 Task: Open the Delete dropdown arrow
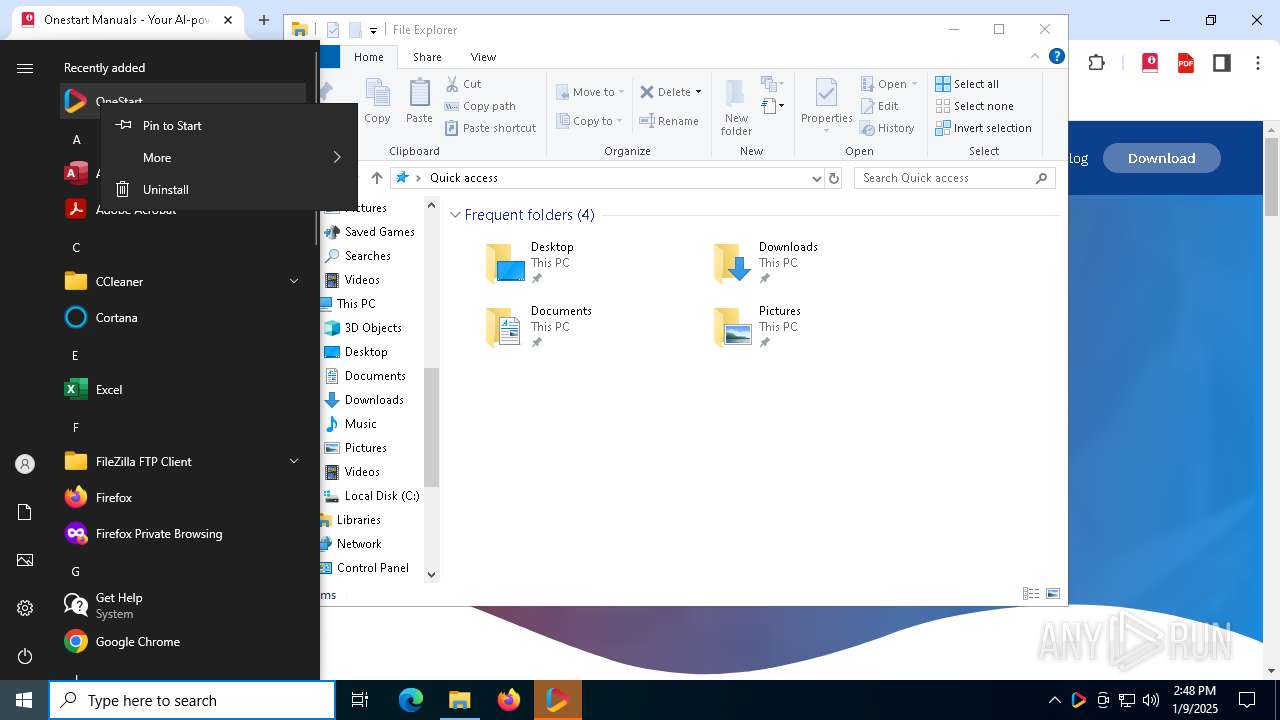[698, 92]
